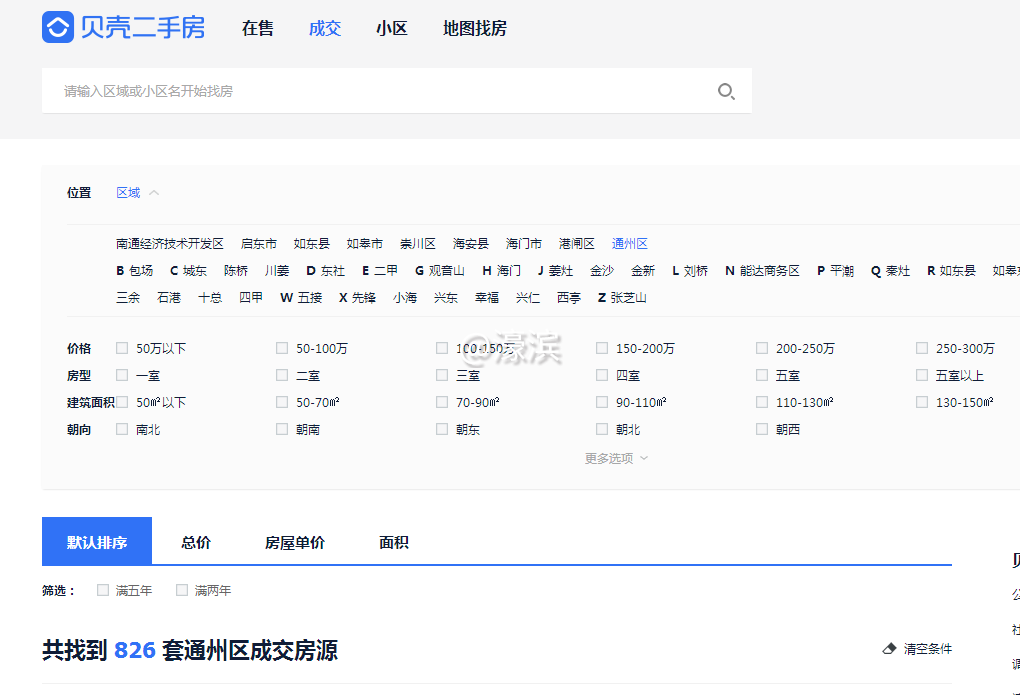Open the 金沙 area listings
The height and width of the screenshot is (695, 1020).
602,270
